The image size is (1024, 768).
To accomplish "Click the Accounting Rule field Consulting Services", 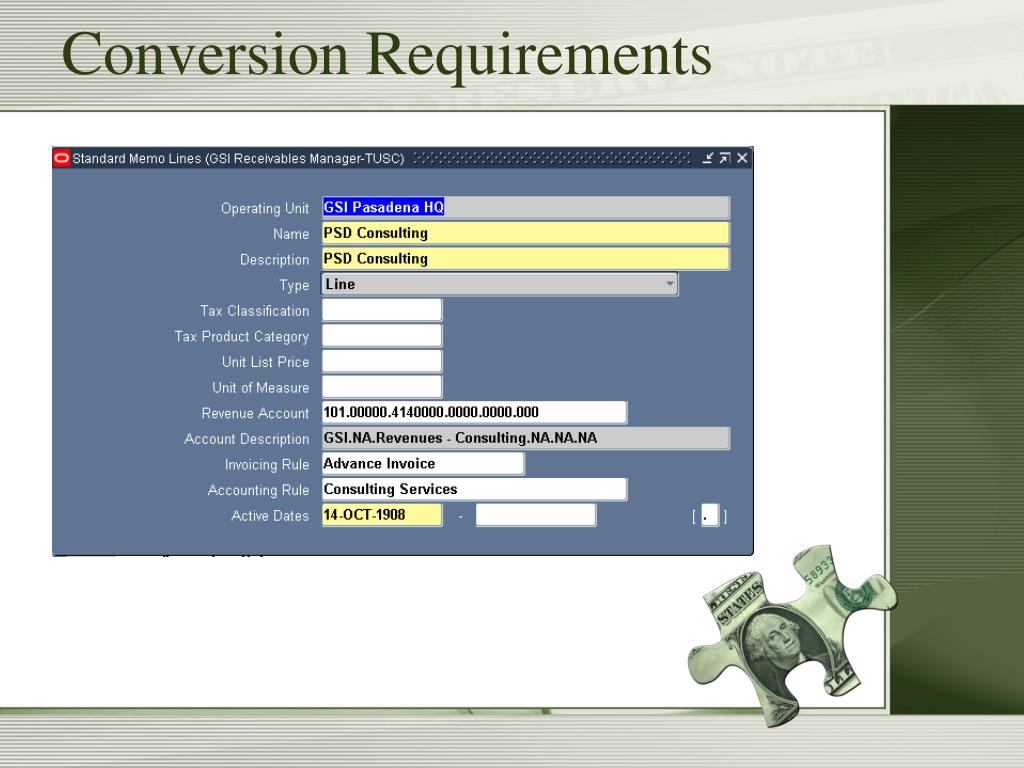I will pyautogui.click(x=474, y=489).
